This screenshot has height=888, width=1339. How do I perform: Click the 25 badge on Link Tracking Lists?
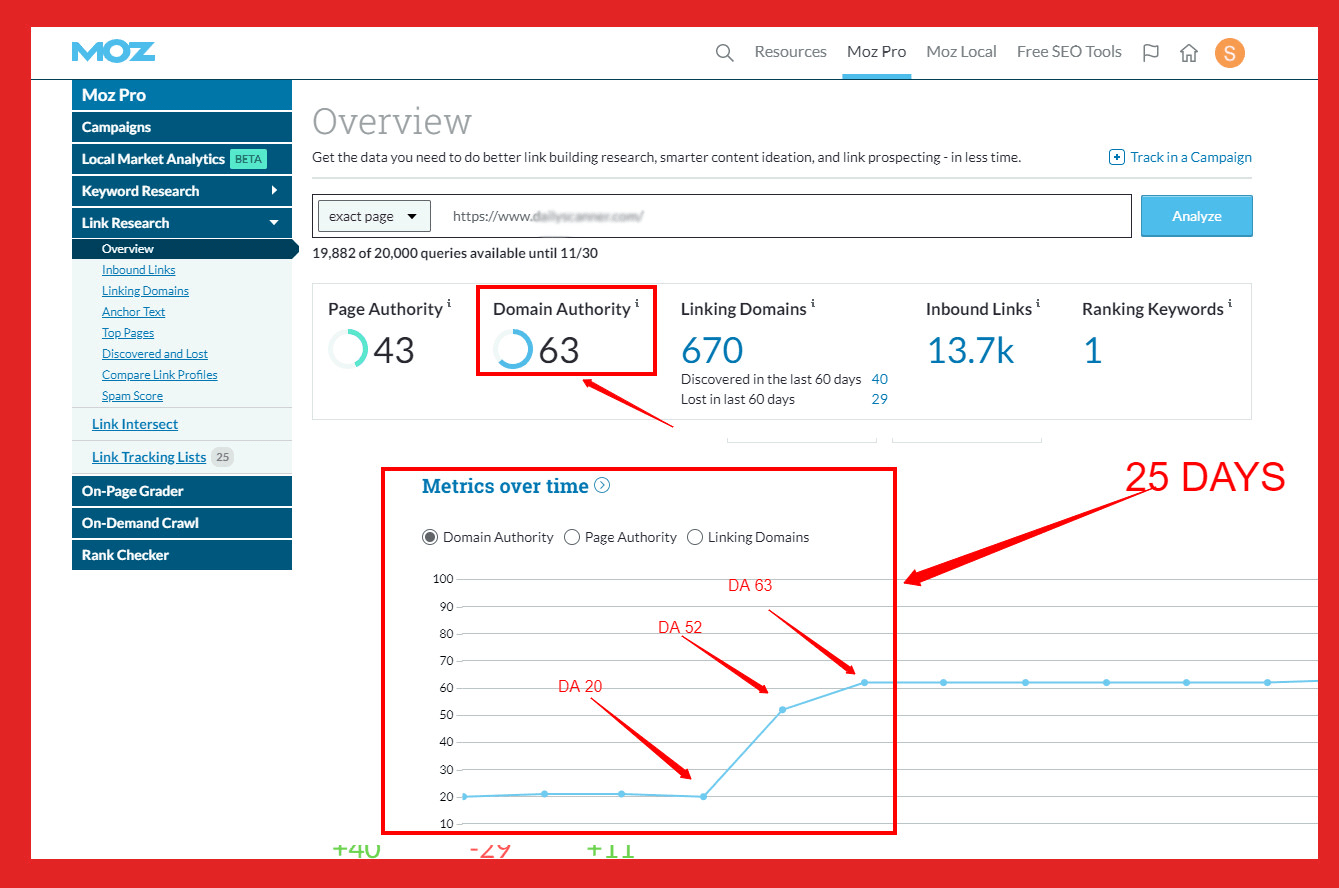222,457
